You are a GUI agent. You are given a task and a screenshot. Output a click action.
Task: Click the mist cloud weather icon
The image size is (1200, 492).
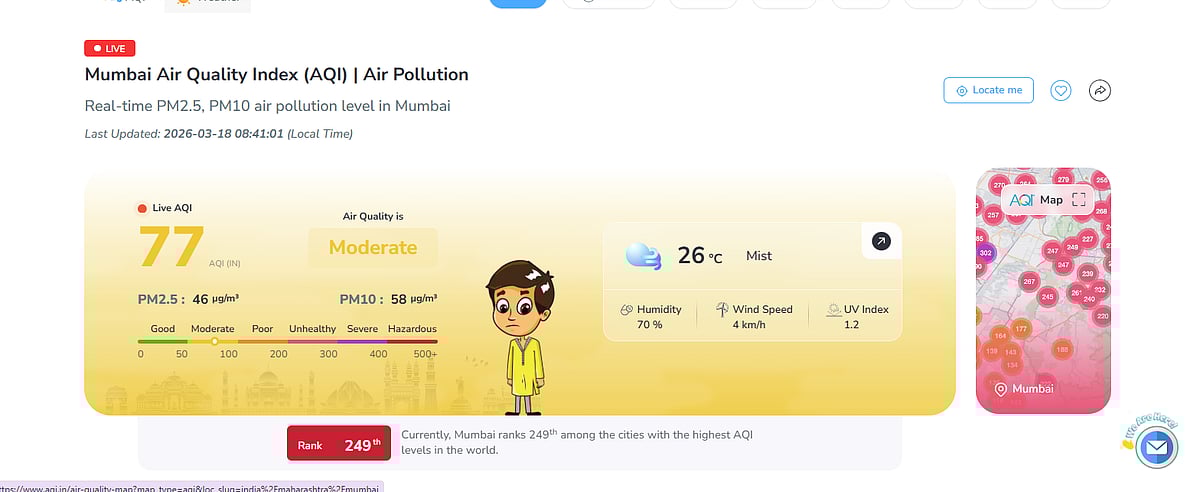click(642, 256)
